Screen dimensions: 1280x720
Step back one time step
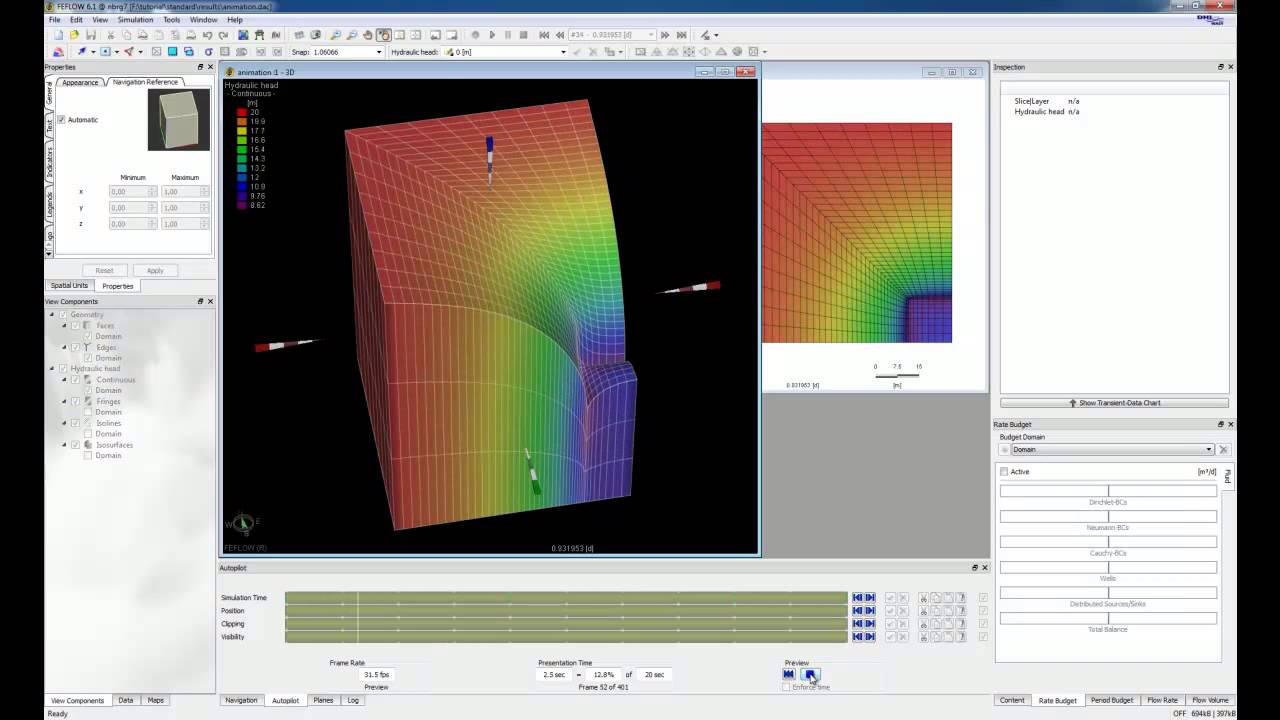[x=558, y=35]
